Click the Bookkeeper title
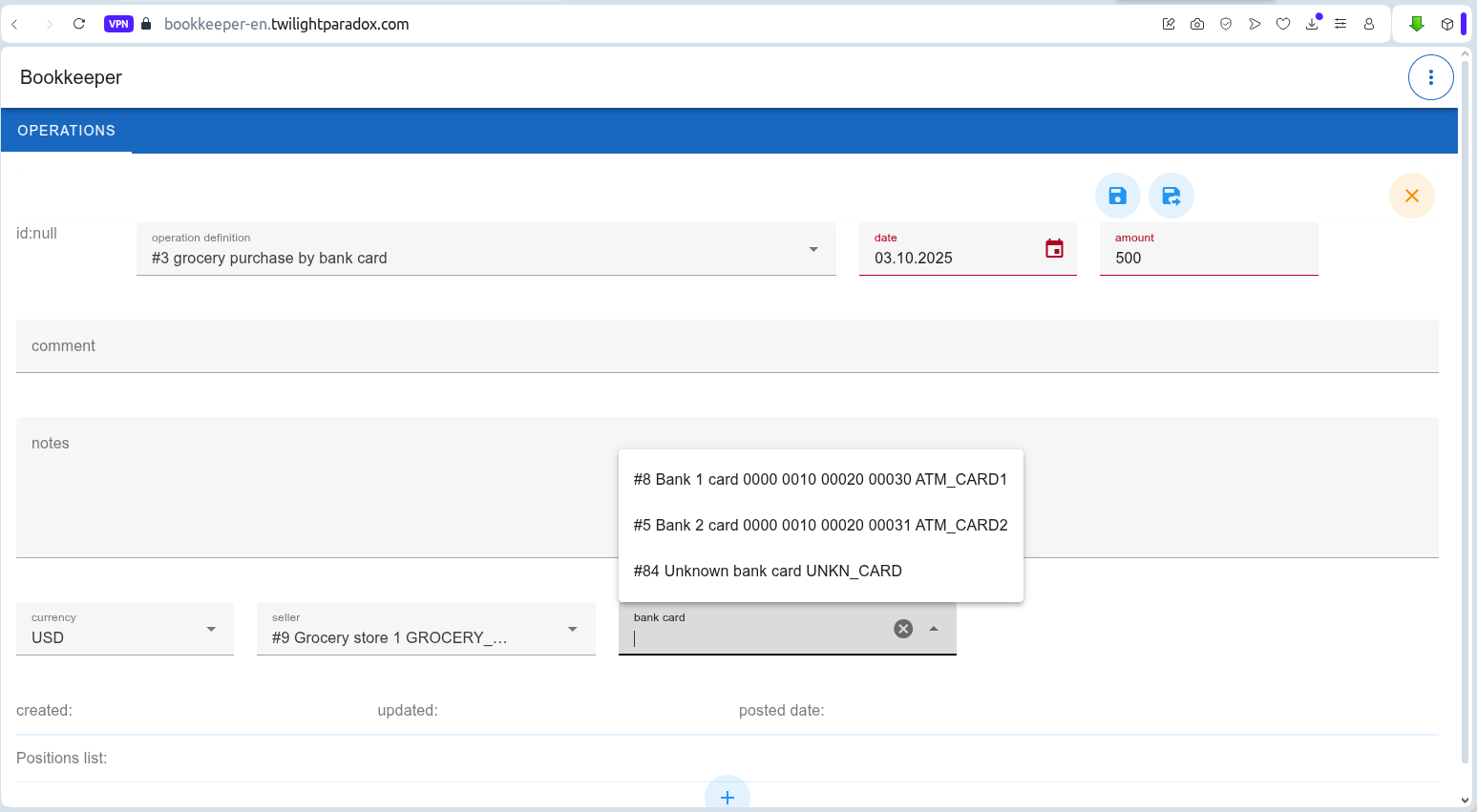 pyautogui.click(x=71, y=77)
